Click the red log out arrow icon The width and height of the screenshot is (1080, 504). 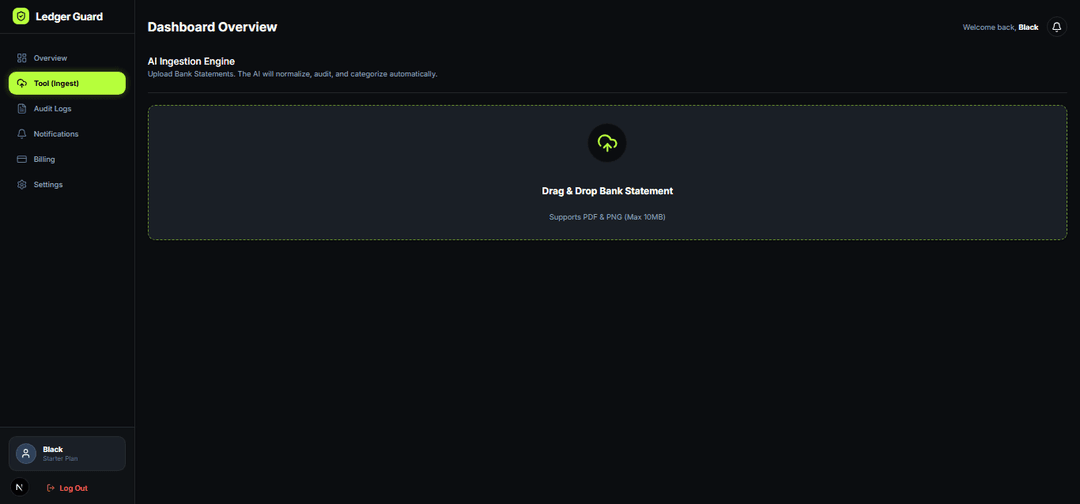pyautogui.click(x=50, y=487)
